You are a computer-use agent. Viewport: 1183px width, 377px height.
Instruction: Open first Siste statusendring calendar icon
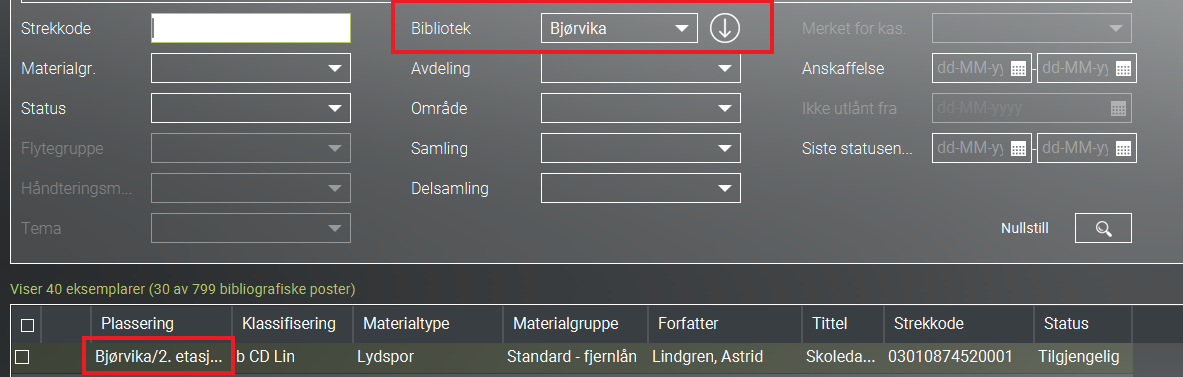point(1019,149)
